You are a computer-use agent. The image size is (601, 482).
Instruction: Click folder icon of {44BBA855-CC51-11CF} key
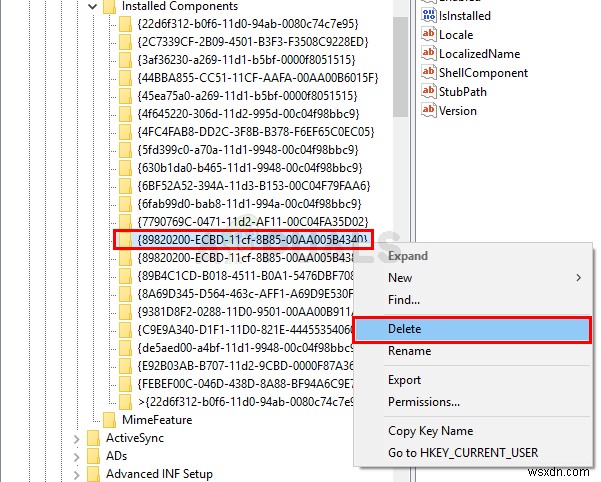point(125,78)
